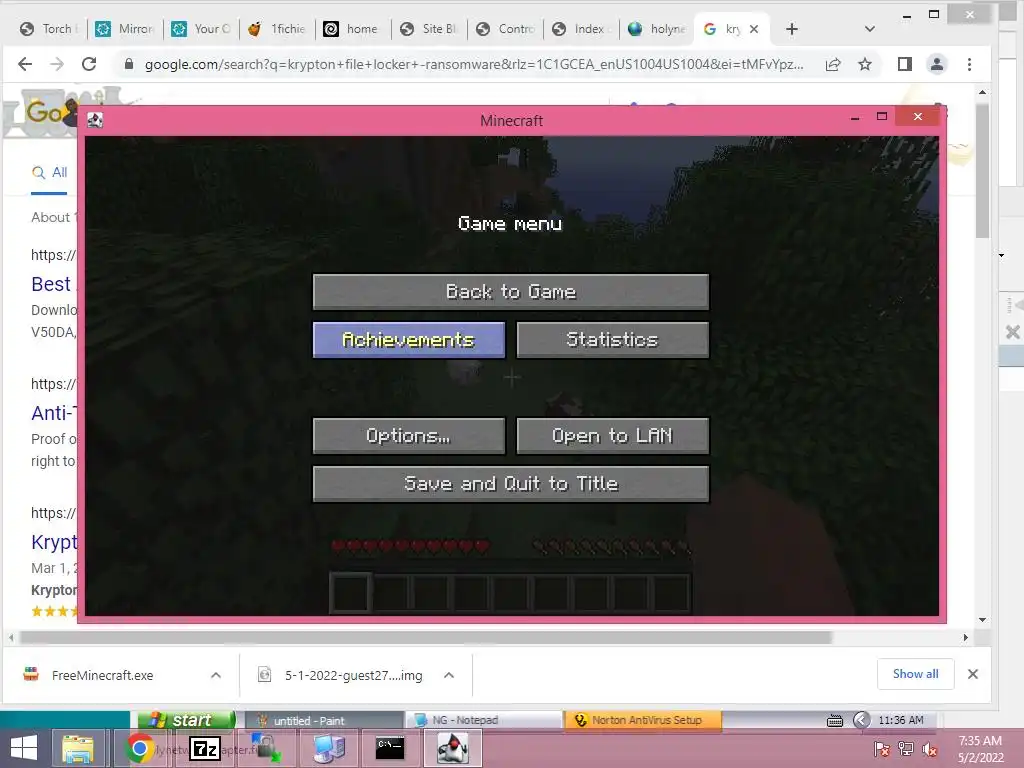Open 7-Zip from the taskbar
Image resolution: width=1024 pixels, height=768 pixels.
(204, 748)
